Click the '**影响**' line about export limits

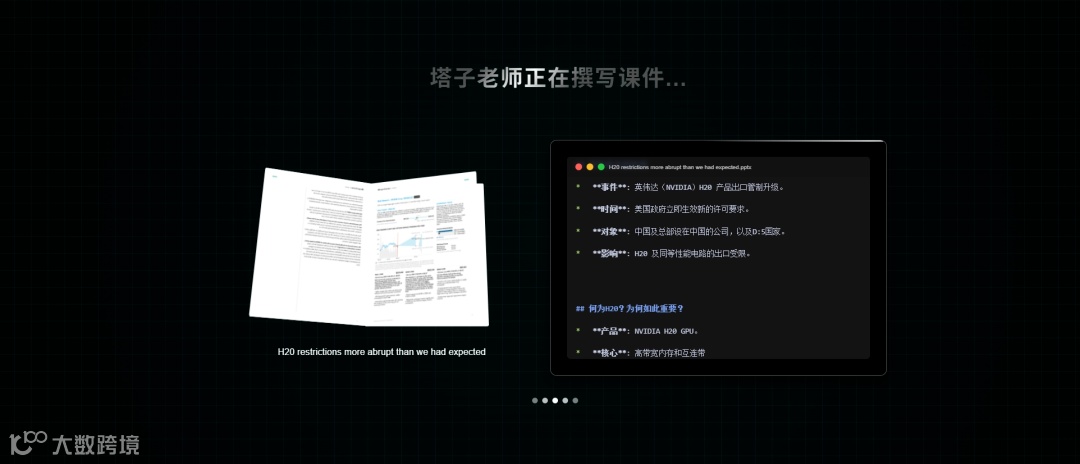click(663, 253)
